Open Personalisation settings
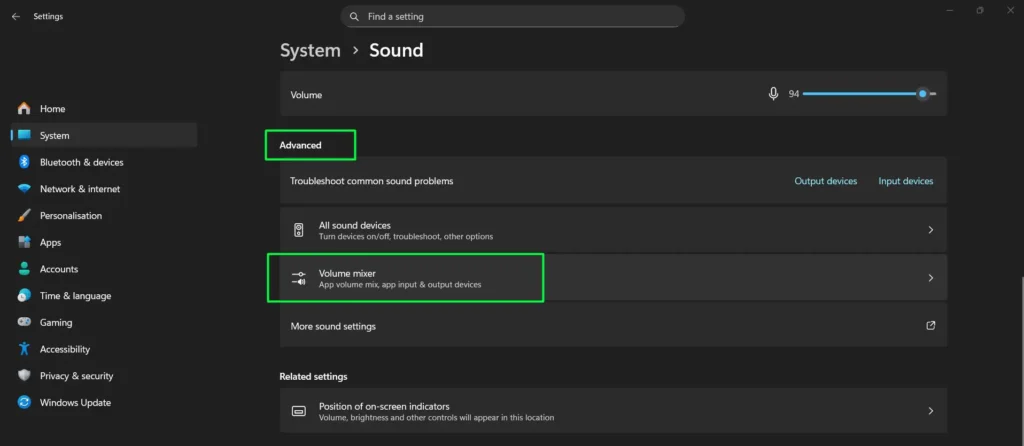 tap(104, 215)
